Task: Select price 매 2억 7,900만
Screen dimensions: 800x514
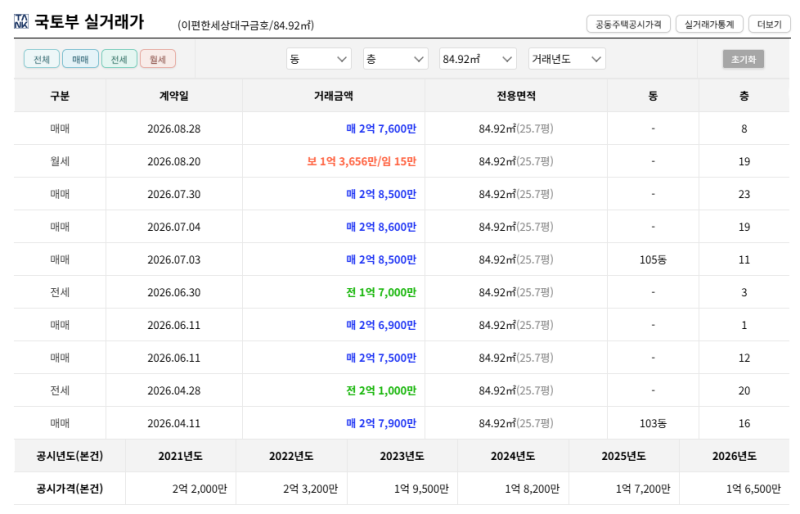Action: point(381,423)
